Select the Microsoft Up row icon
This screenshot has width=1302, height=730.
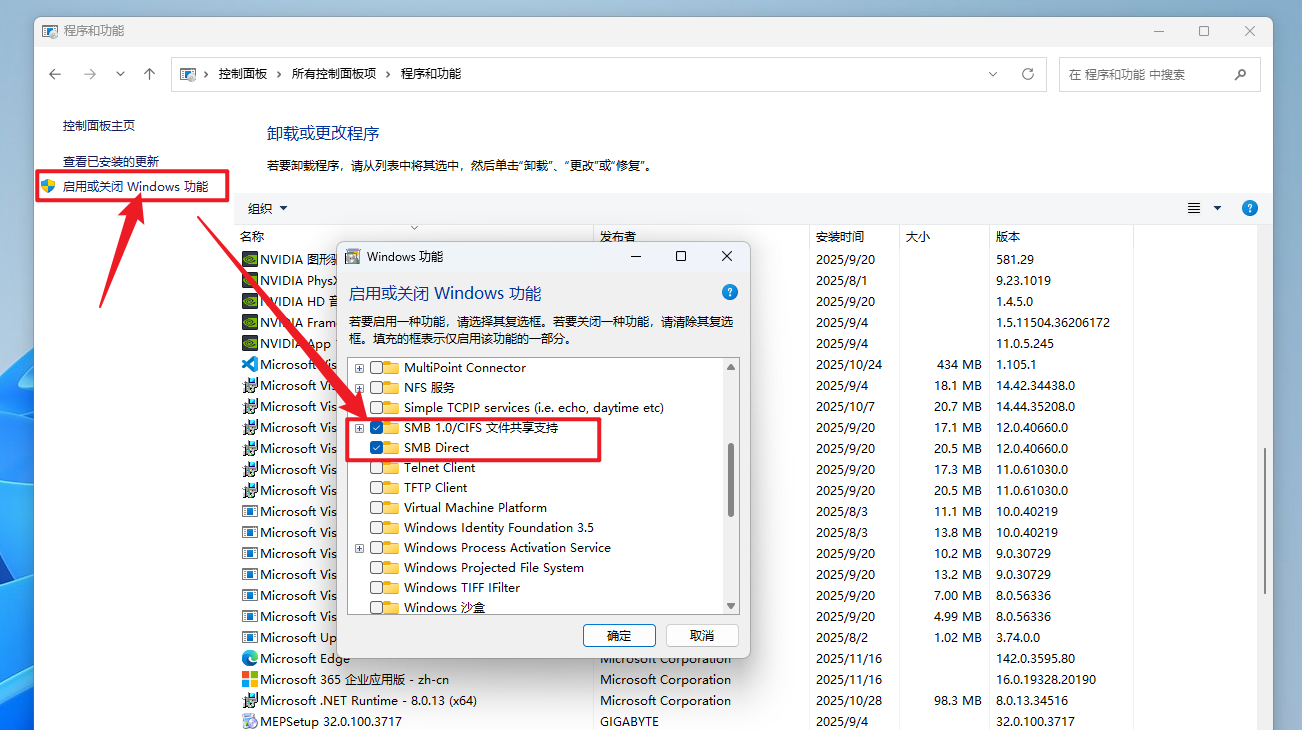pyautogui.click(x=250, y=637)
